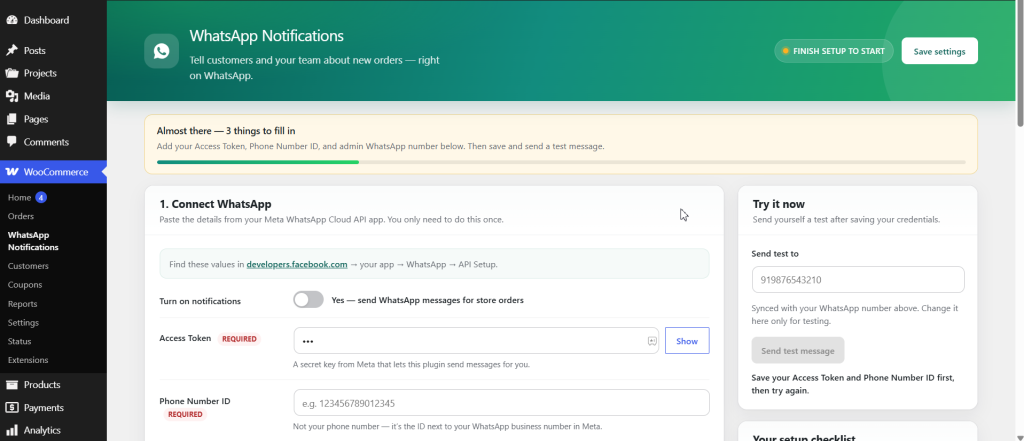Viewport: 1024px width, 441px height.
Task: Focus the Phone Number ID field
Action: (x=502, y=402)
